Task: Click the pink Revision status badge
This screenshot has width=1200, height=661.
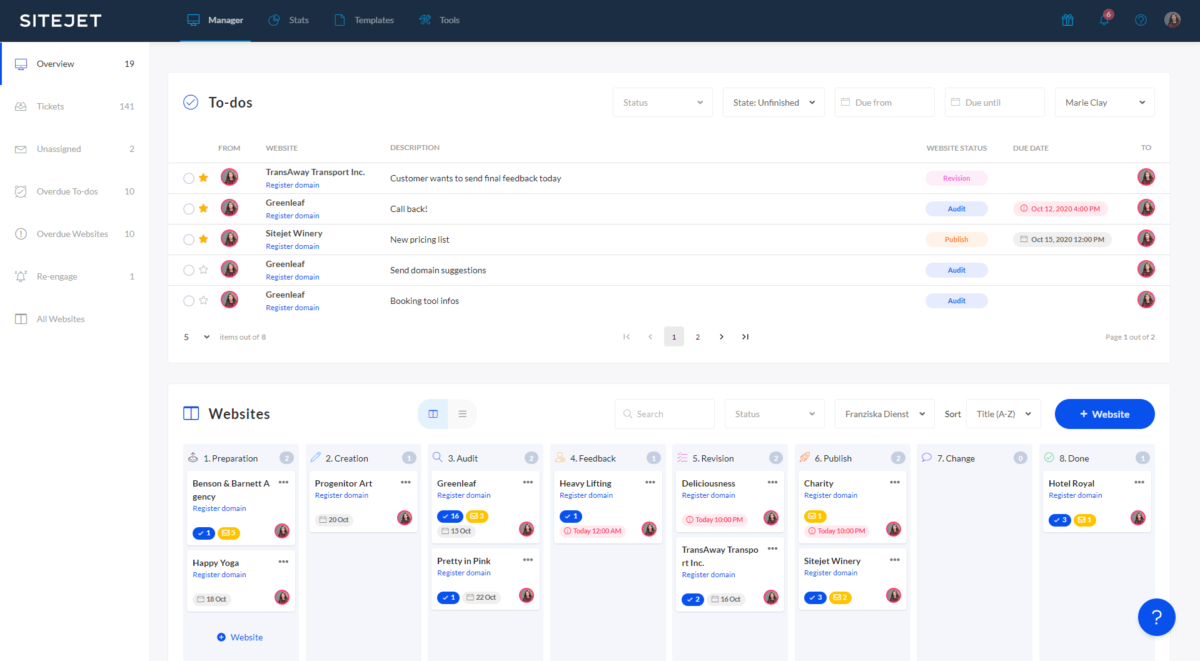Action: 956,178
